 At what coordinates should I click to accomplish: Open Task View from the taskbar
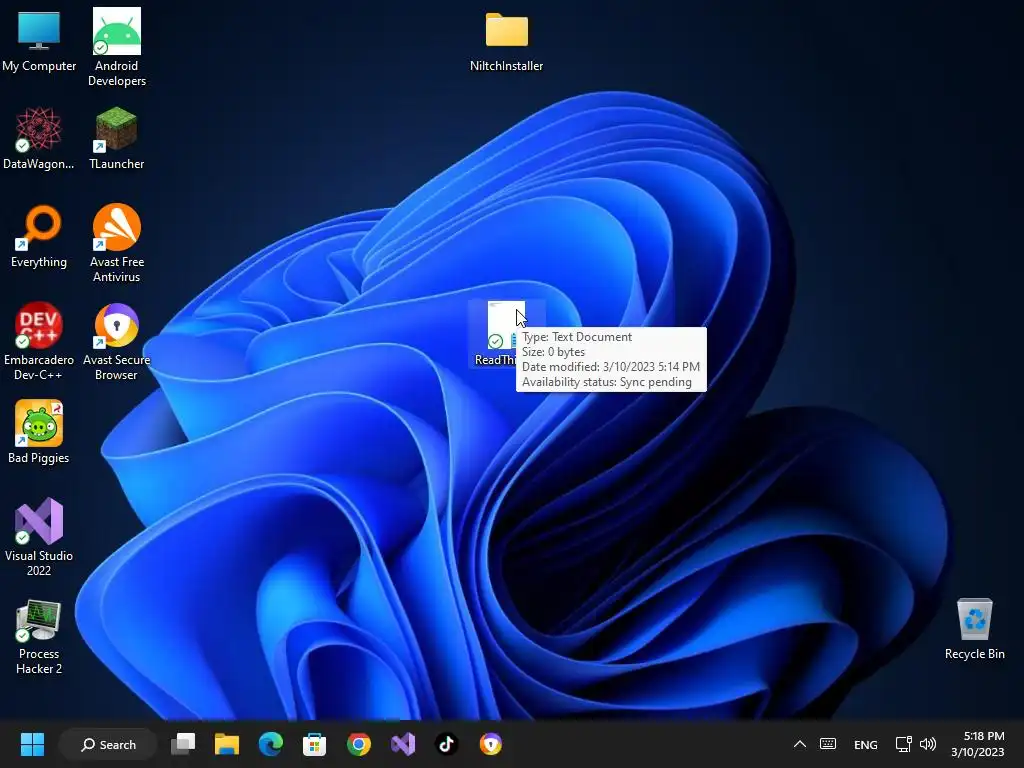183,744
